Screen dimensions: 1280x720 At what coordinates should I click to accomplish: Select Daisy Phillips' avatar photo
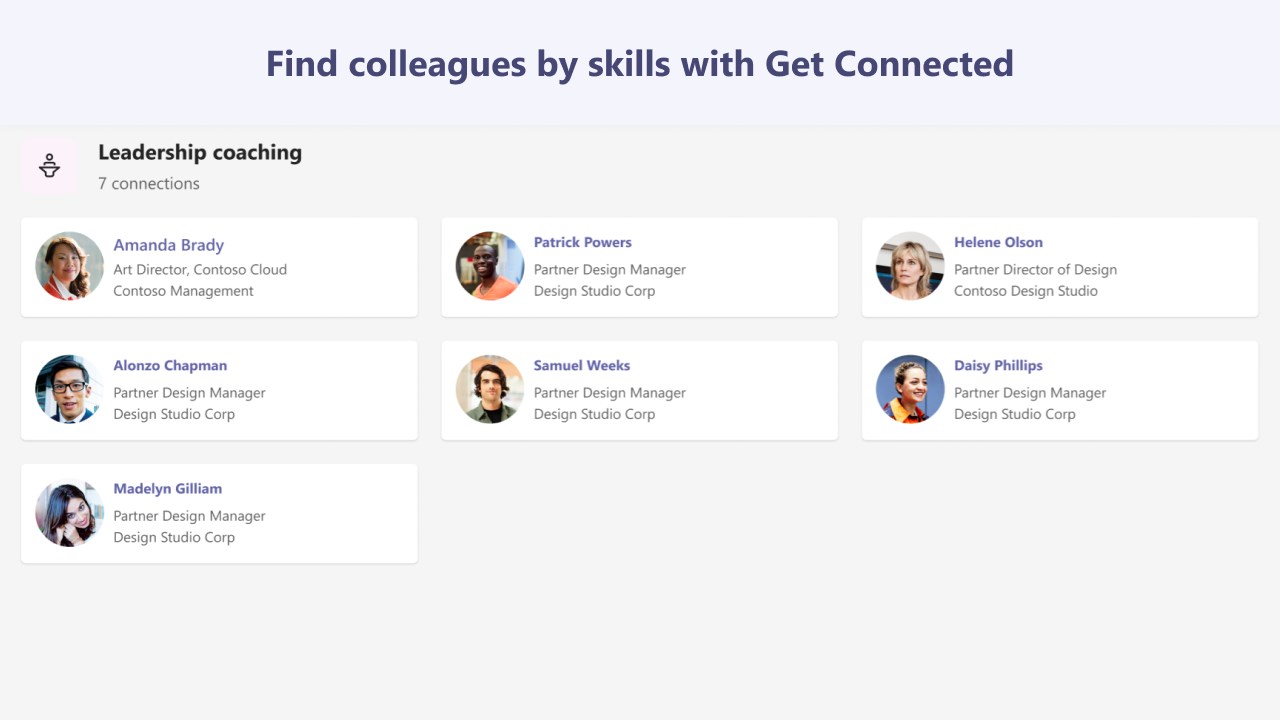(x=910, y=389)
